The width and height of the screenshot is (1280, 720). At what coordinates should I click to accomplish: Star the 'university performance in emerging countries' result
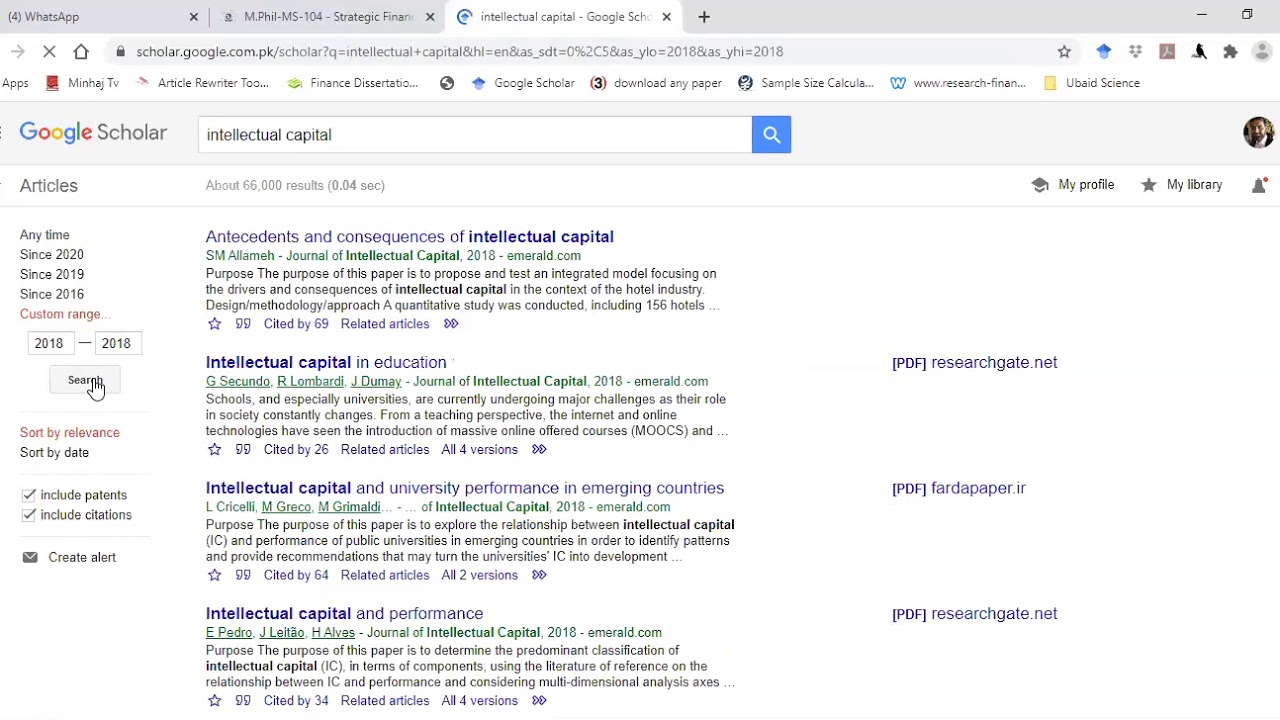214,575
